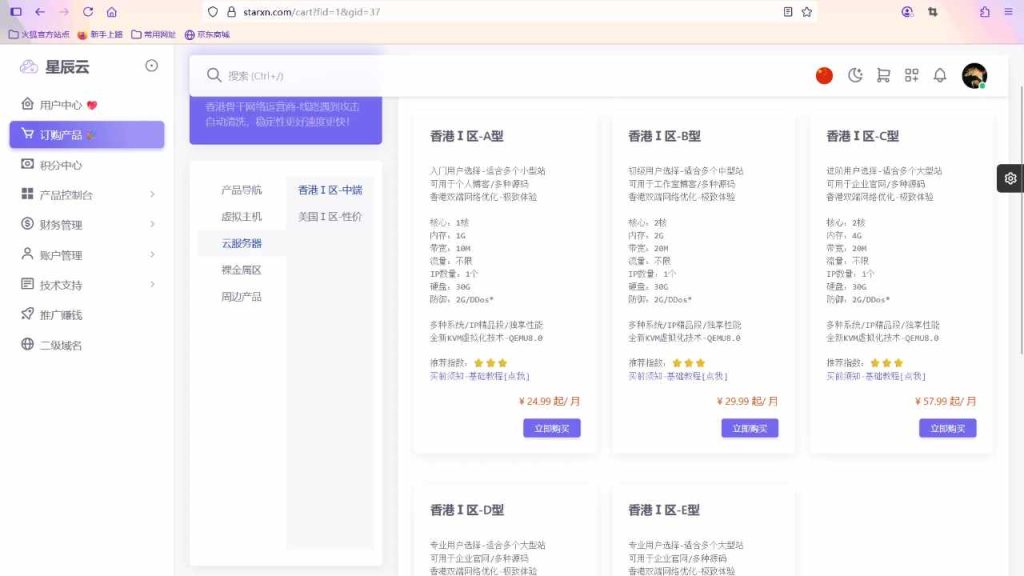Expand the 技术支持 sidebar menu
Screen dimensions: 1024x576
pyautogui.click(x=86, y=285)
